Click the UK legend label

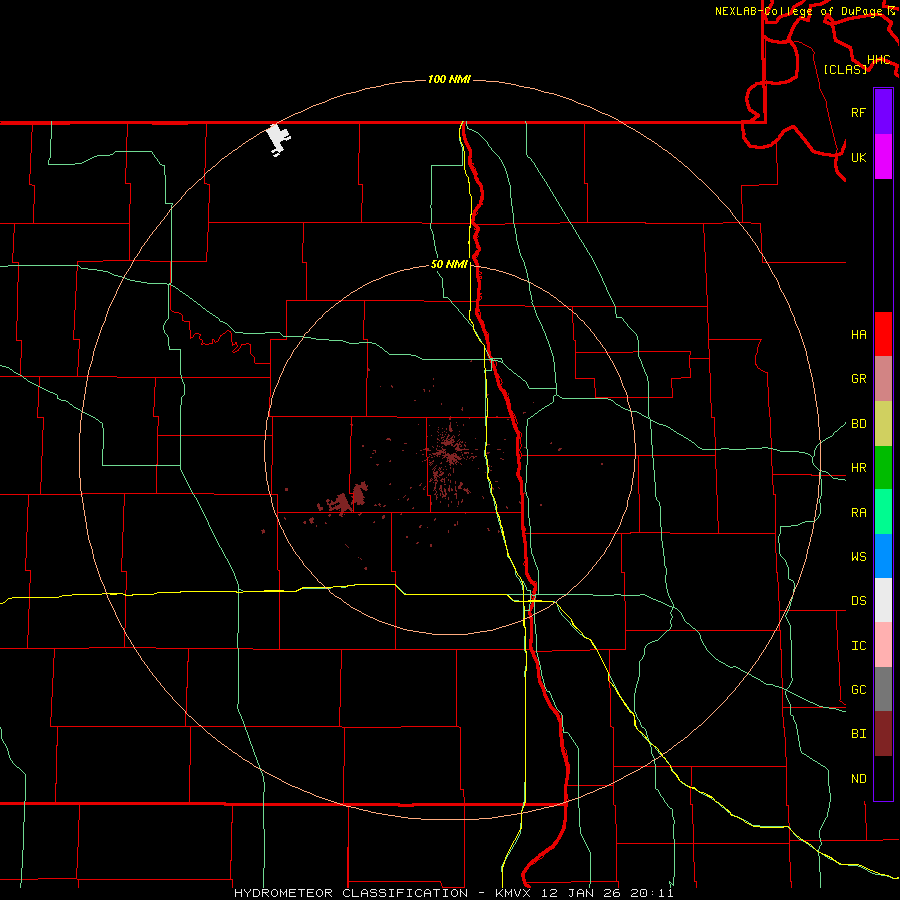click(858, 157)
